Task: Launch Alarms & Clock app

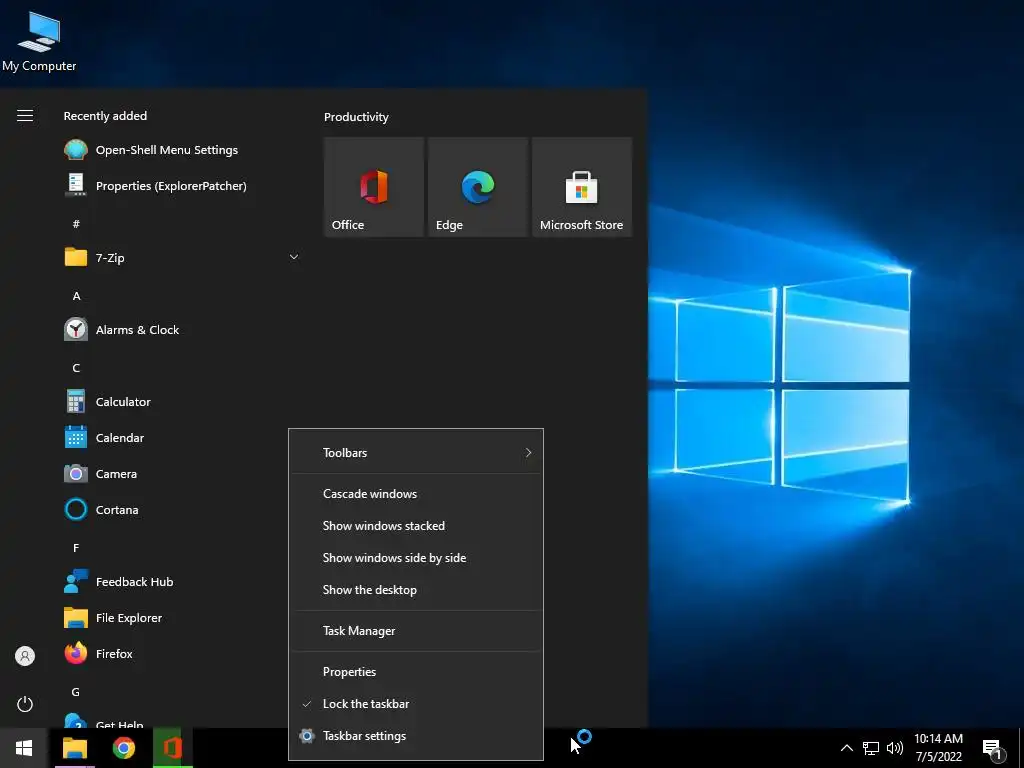Action: point(183,330)
